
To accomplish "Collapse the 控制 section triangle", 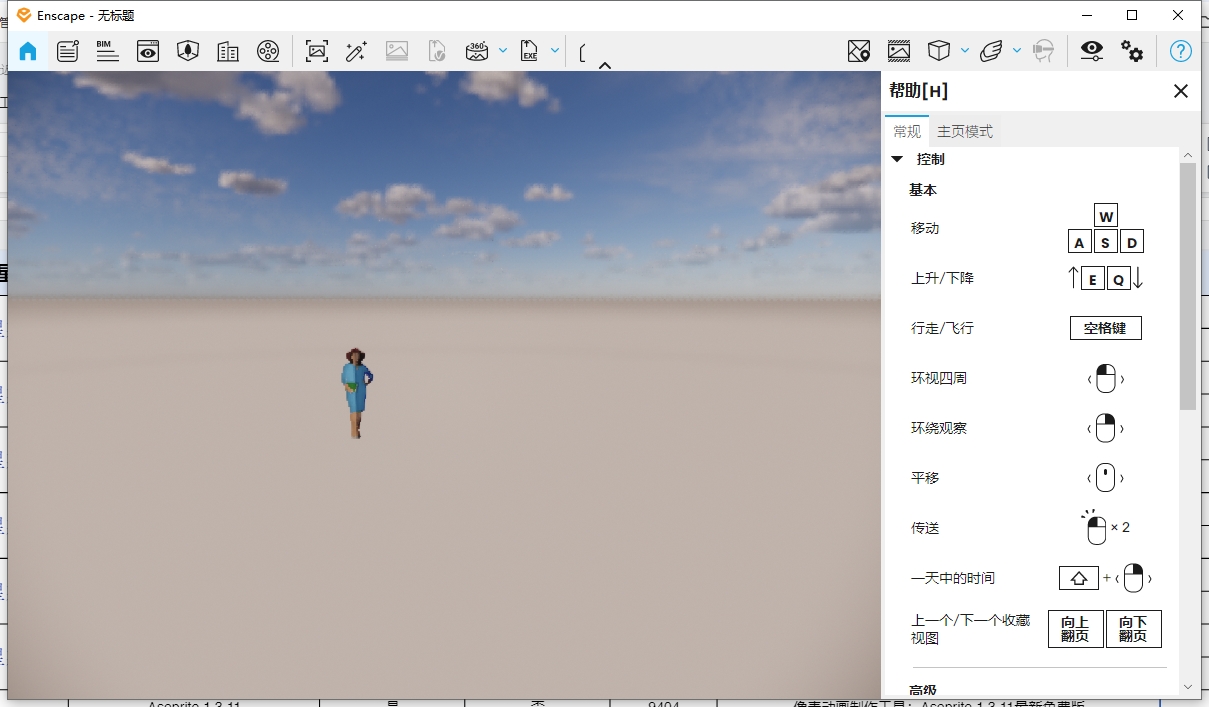I will tap(897, 159).
